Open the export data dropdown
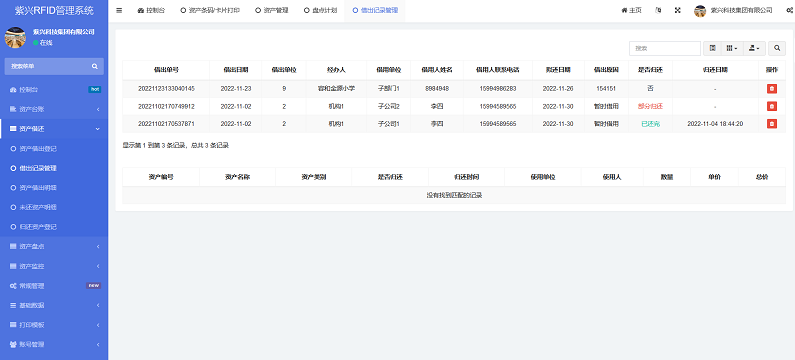795x360 pixels. coord(754,48)
